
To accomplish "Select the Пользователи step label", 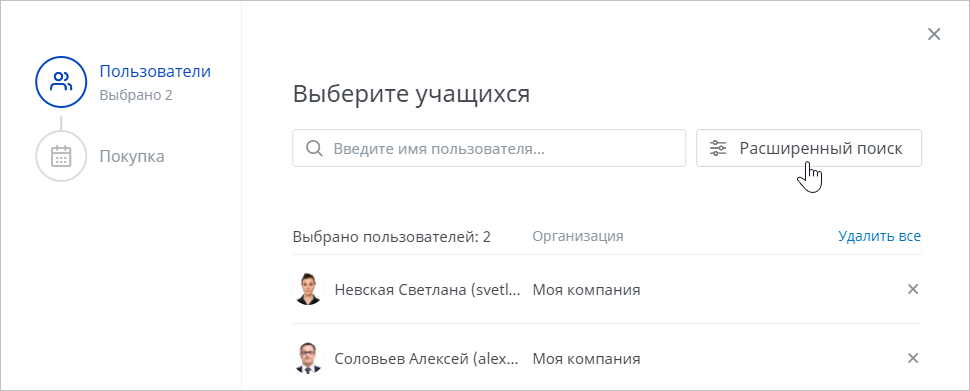I will click(155, 71).
